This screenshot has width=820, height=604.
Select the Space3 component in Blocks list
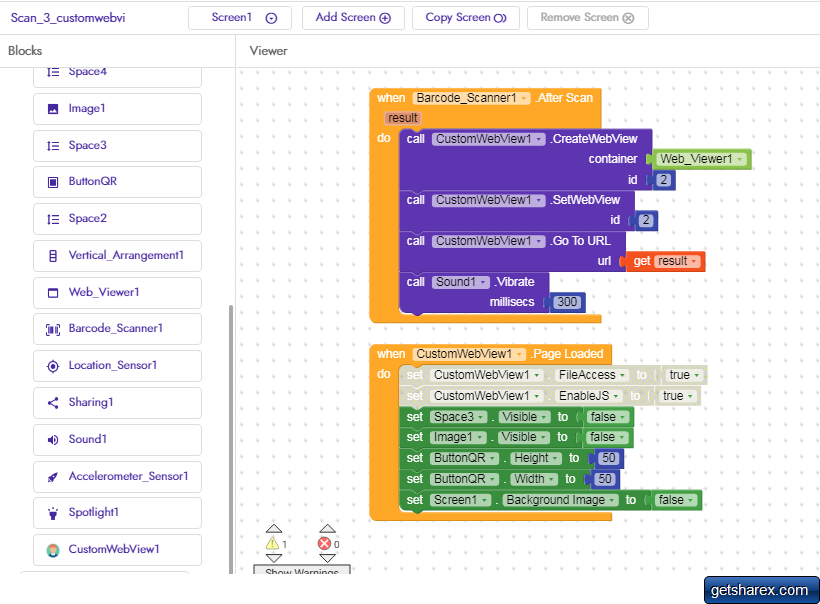tap(117, 146)
